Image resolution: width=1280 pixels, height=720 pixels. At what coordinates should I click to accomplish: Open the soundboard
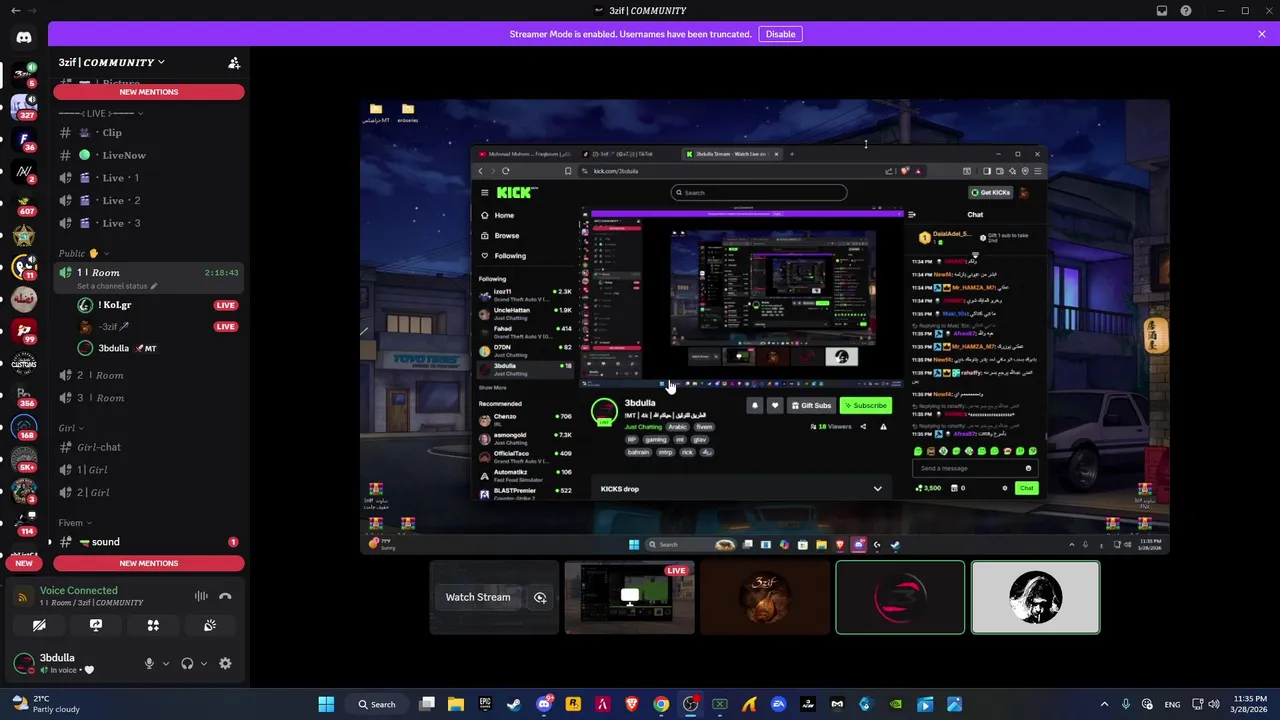[210, 625]
